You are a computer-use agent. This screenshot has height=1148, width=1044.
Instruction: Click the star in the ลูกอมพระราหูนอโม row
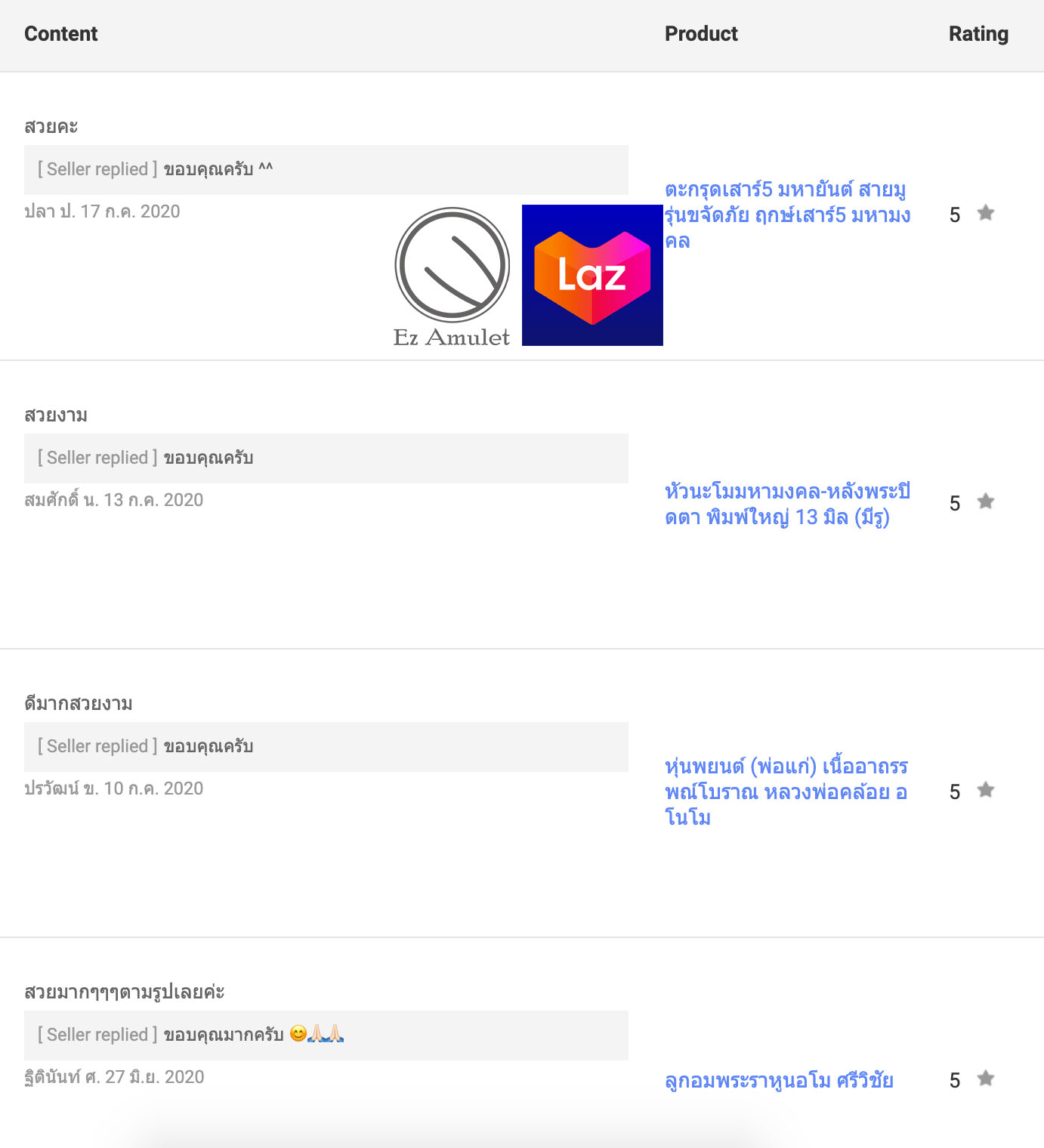986,1079
